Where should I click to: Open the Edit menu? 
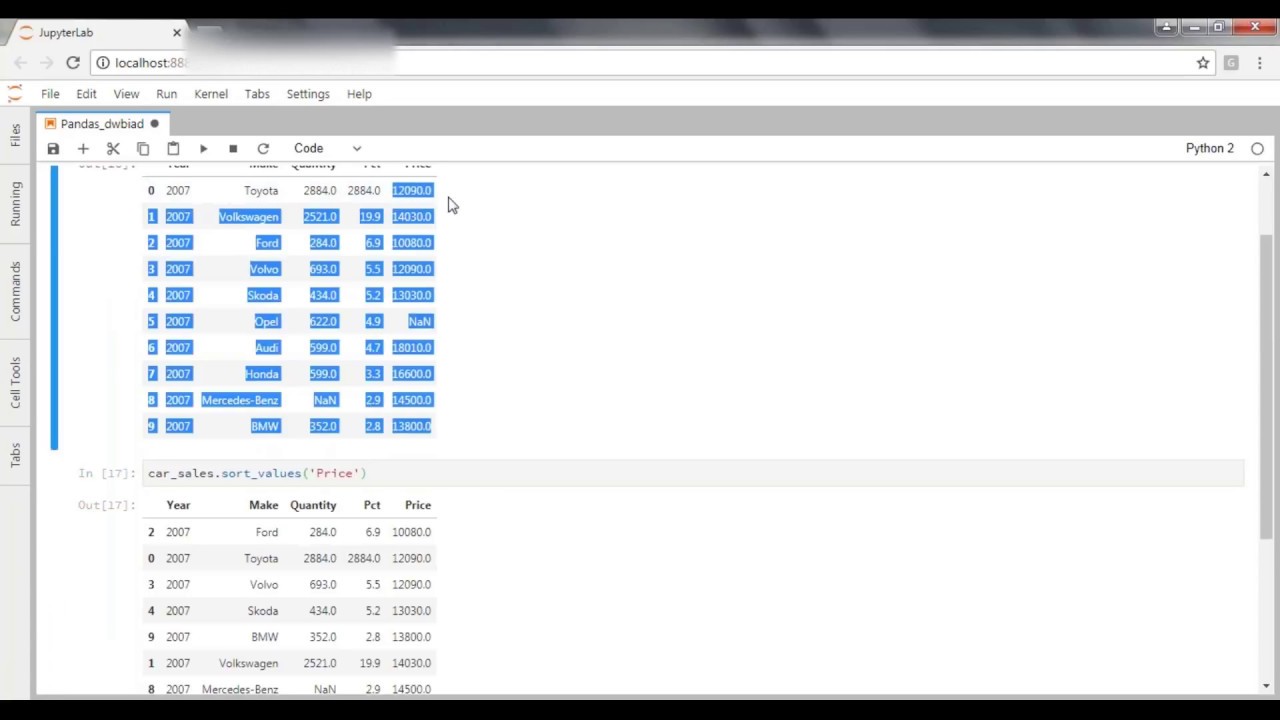86,94
